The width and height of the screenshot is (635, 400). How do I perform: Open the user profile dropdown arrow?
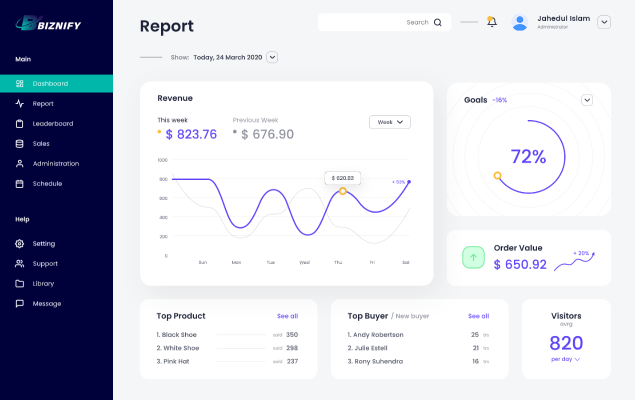click(x=604, y=22)
